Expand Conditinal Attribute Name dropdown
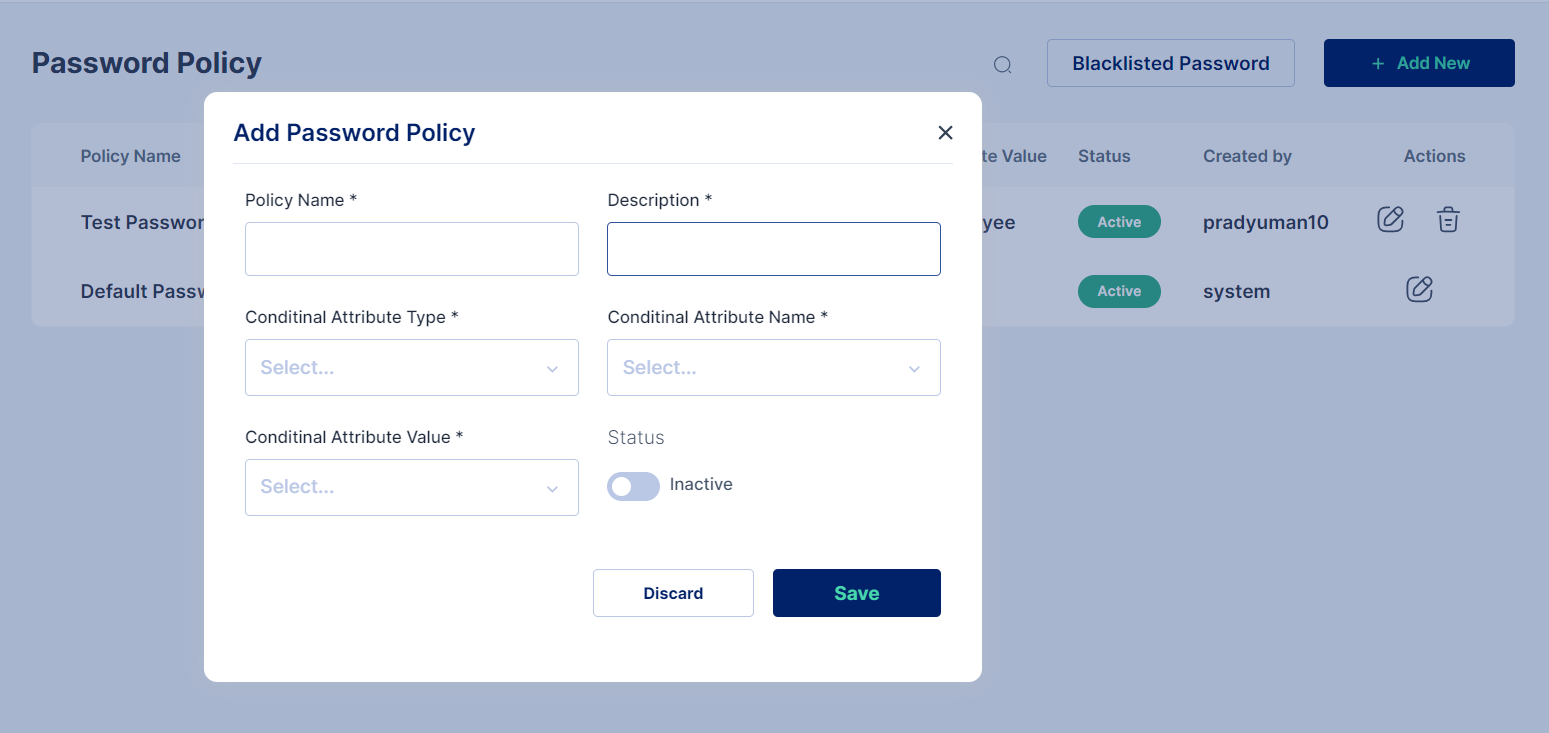Viewport: 1549px width, 733px height. click(x=773, y=368)
